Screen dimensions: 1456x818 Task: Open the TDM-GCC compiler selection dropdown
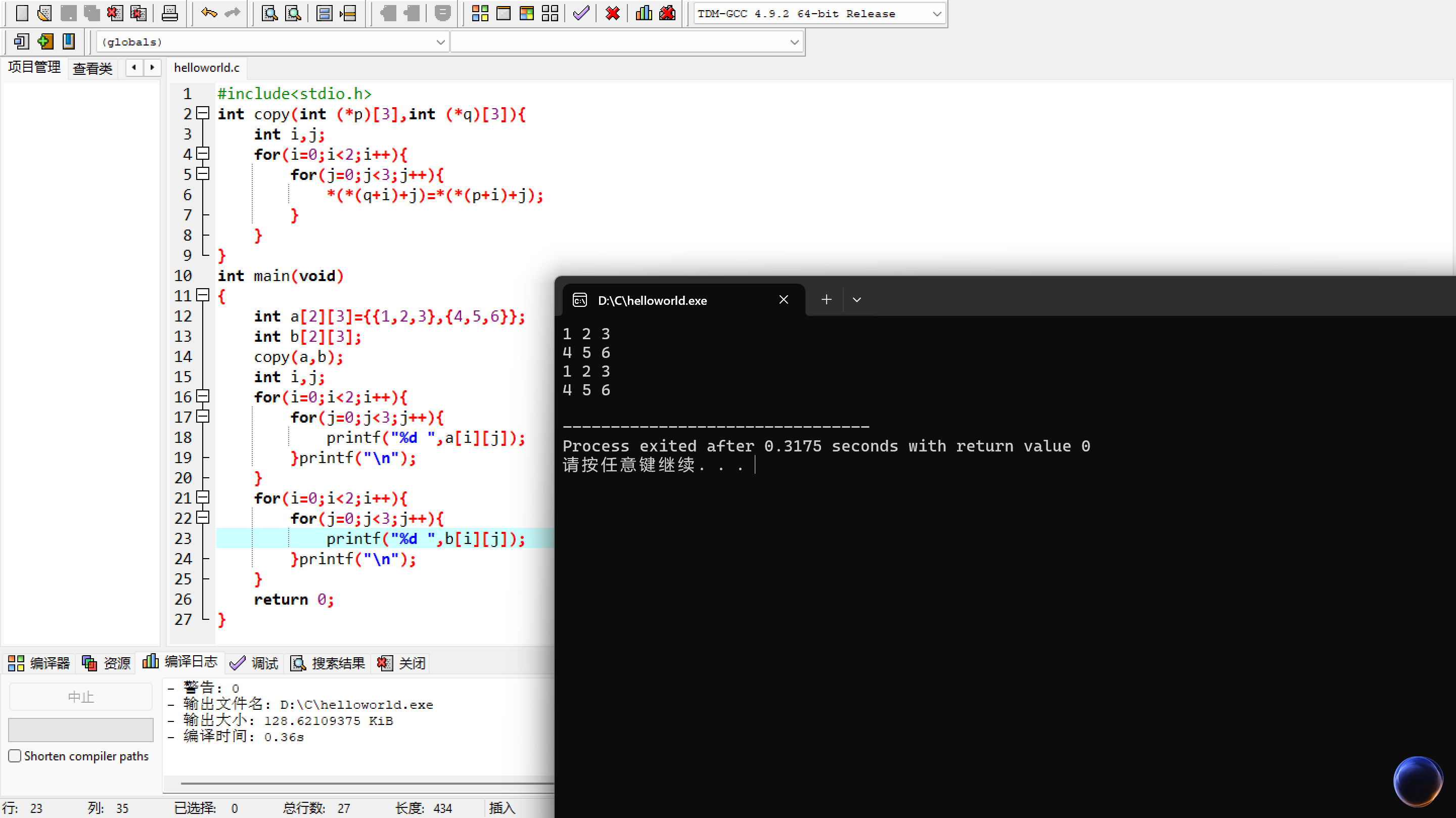pos(937,14)
